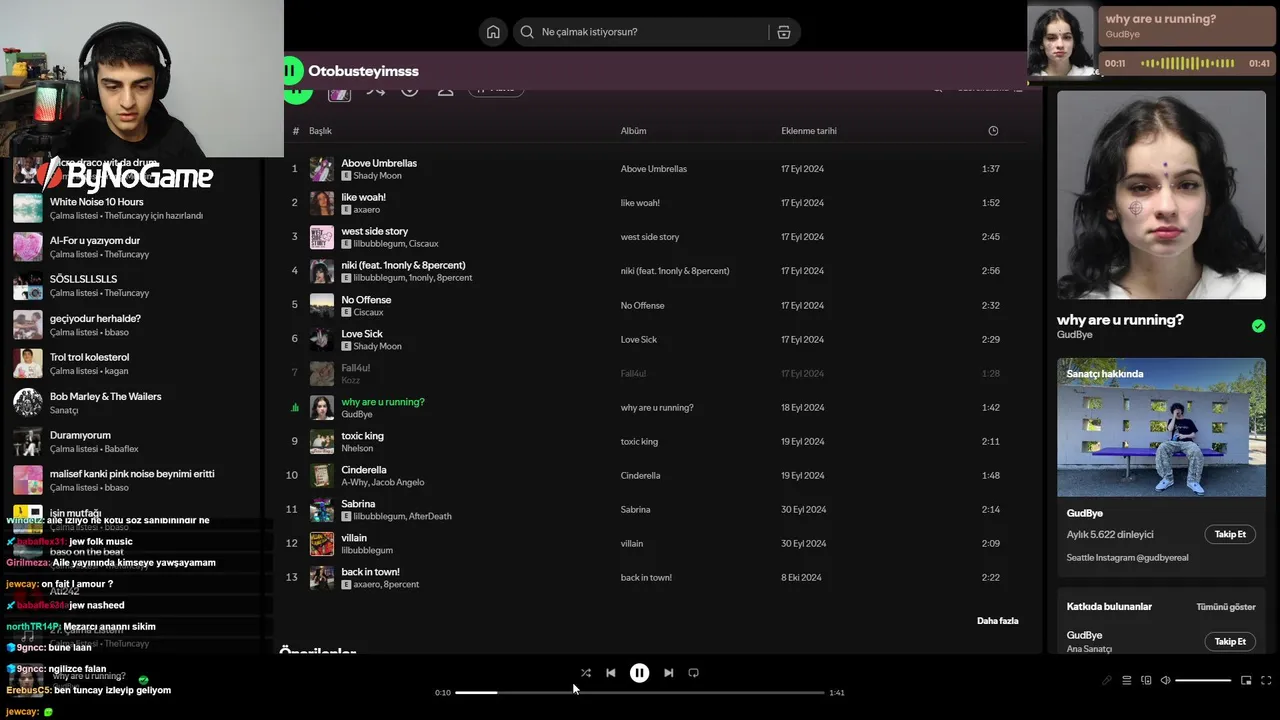Image resolution: width=1280 pixels, height=720 pixels.
Task: Click album art thumbnail of track villain
Action: tap(322, 544)
